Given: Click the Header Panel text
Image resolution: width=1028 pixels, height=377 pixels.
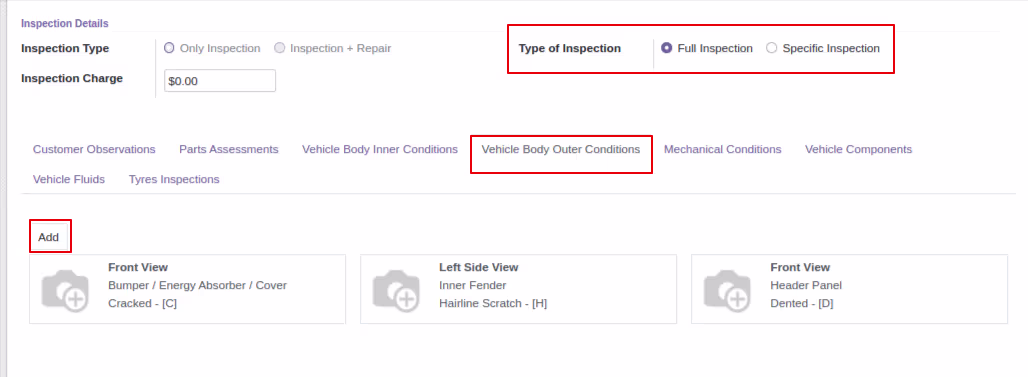Looking at the screenshot, I should 806,286.
